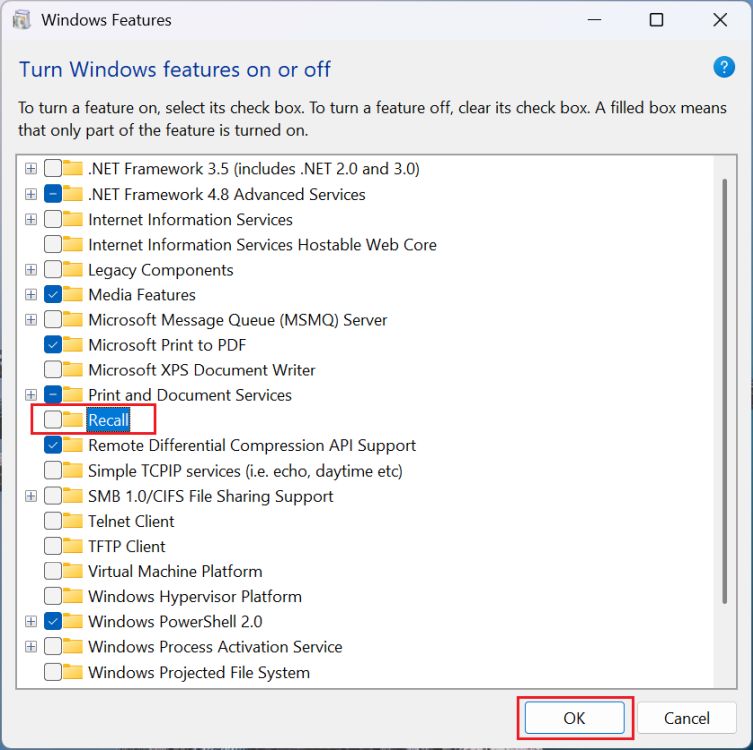The image size is (753, 750).
Task: Check the TFTP Client box
Action: 53,545
